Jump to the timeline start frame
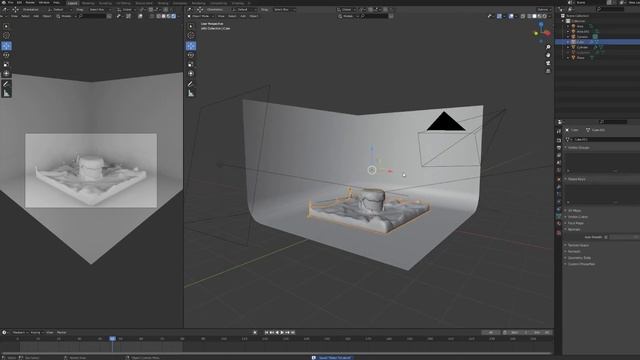Viewport: 640px width, 360px height. click(267, 333)
